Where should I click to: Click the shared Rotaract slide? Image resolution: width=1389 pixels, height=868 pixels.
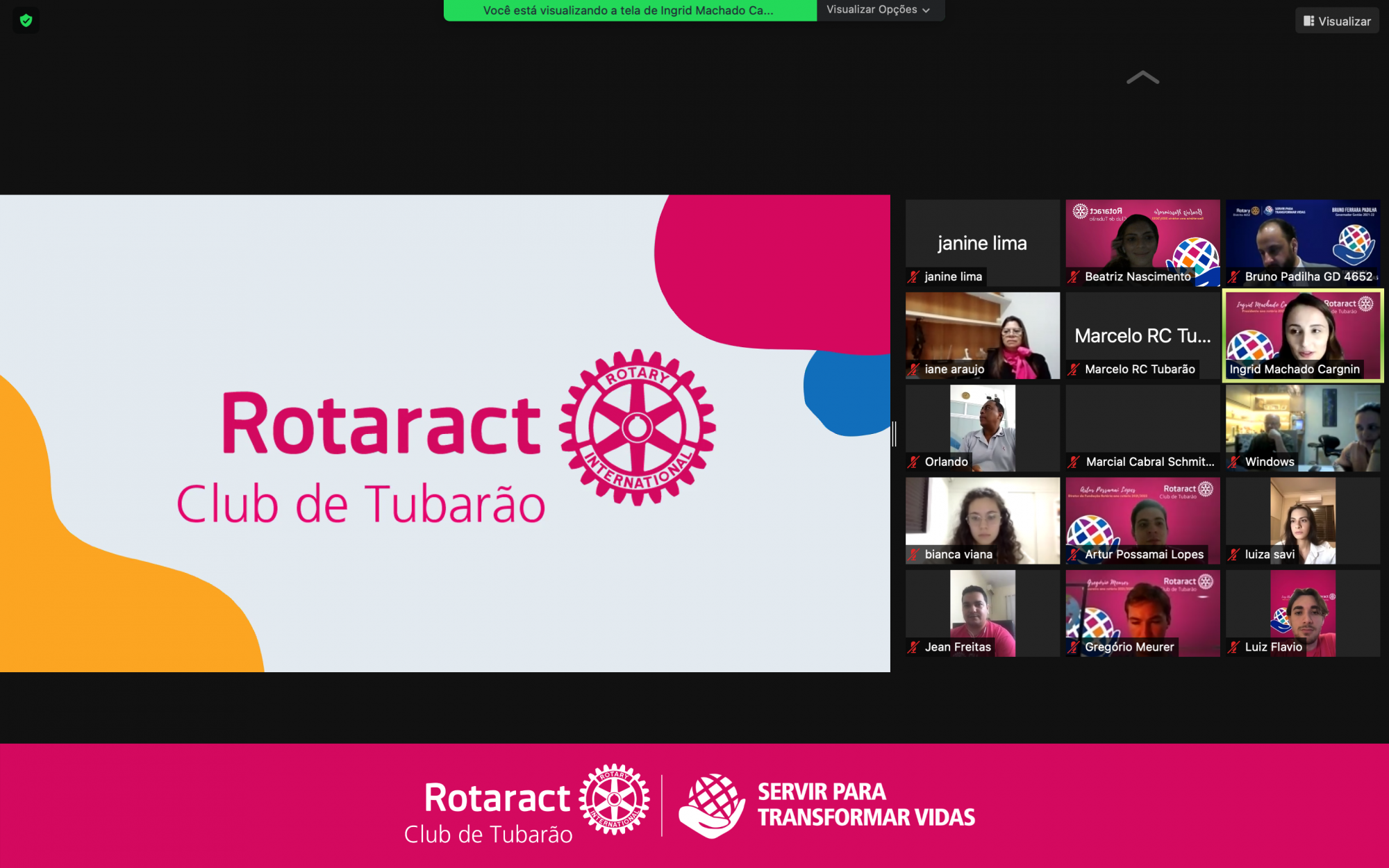[x=444, y=433]
